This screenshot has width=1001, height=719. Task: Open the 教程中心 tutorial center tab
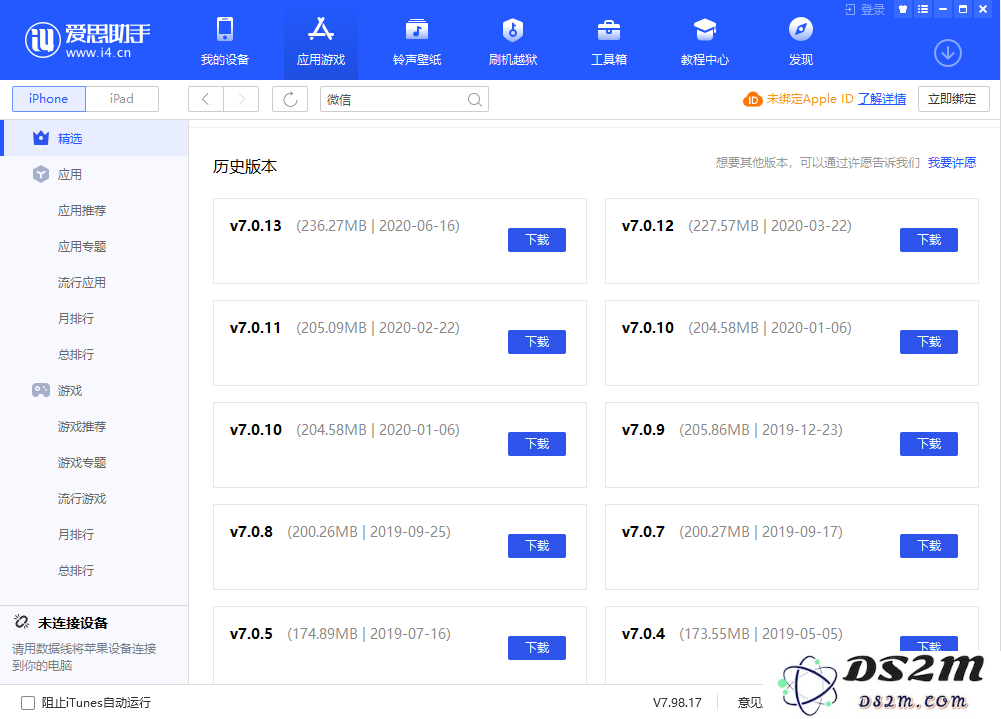tap(705, 42)
